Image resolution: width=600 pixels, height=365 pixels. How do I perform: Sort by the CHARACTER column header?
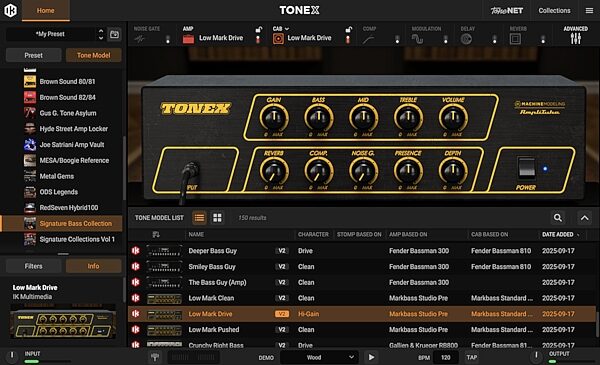point(313,235)
